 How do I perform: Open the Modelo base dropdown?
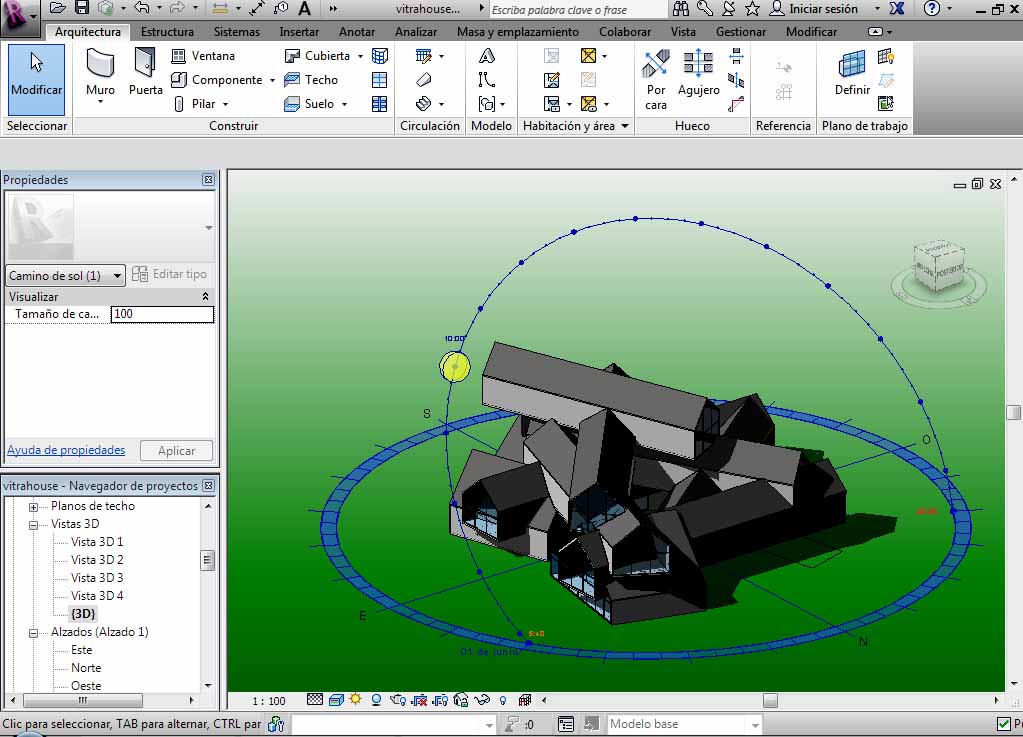[x=754, y=724]
